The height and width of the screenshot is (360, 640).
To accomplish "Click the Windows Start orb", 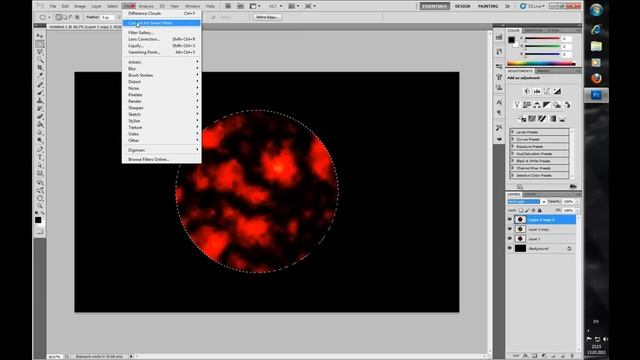I will coord(596,10).
